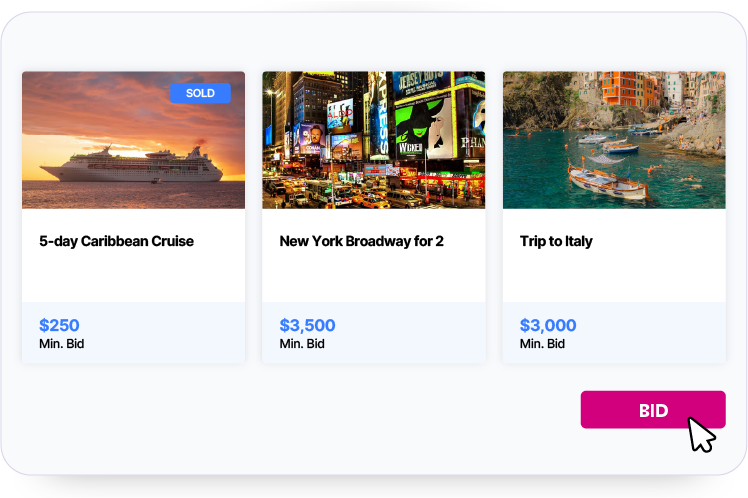Click the $3,000 minimum bid price

click(548, 325)
